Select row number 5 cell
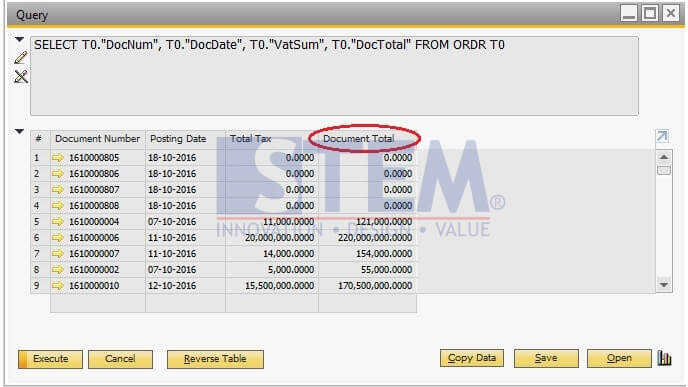Screen dimensions: 688x387 coord(40,222)
